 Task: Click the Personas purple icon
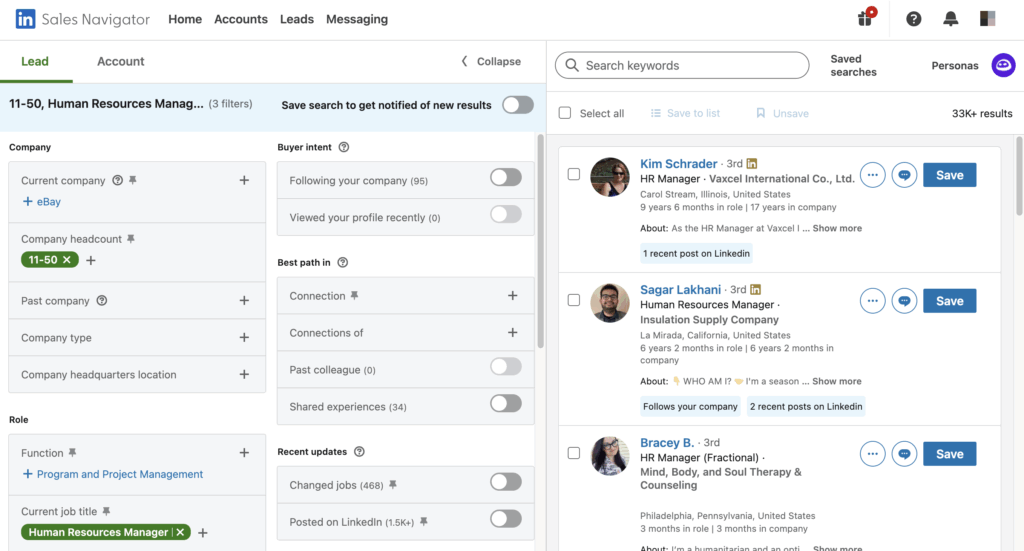pos(1003,65)
